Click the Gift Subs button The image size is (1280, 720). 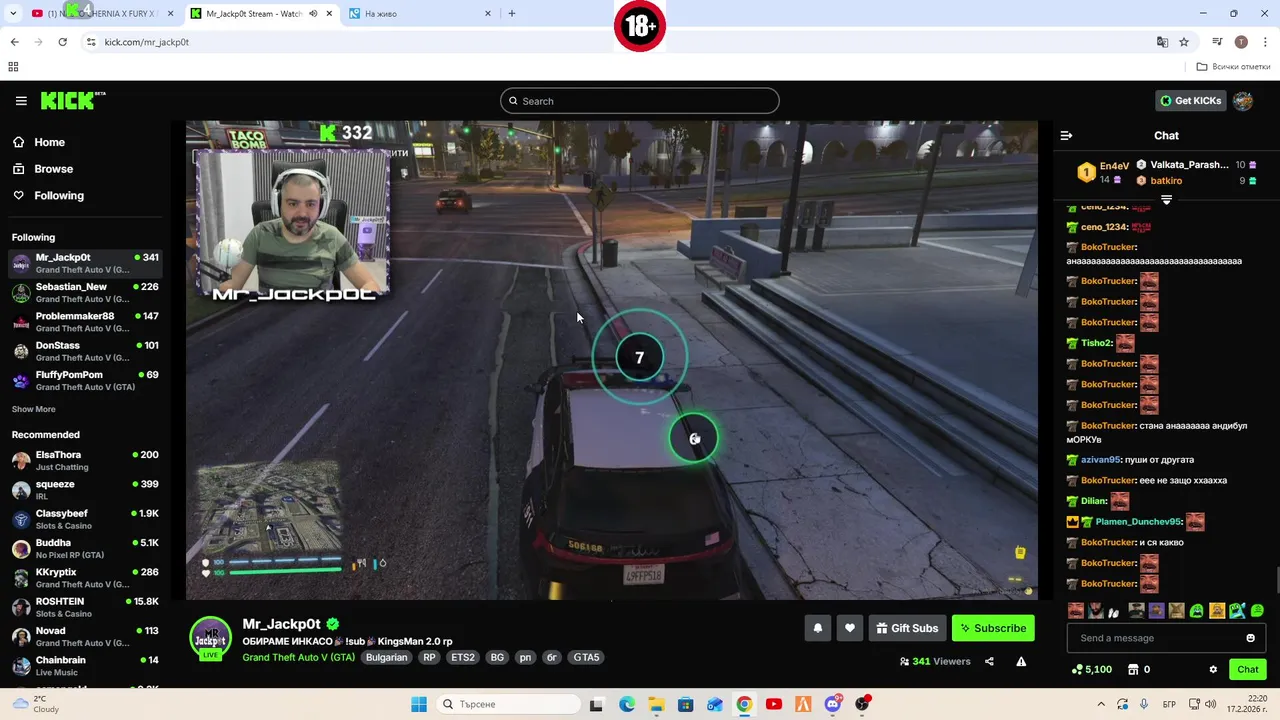coord(907,628)
